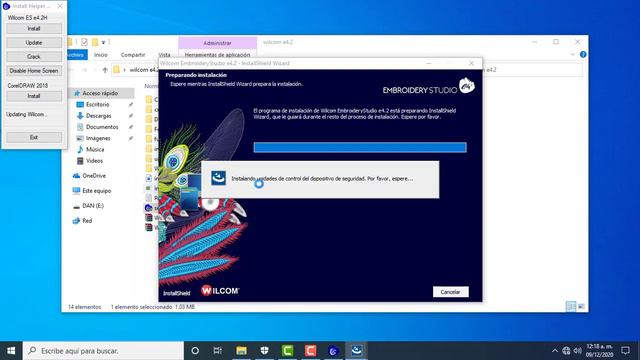Open Cortana circle on the taskbar
The image size is (640, 360).
195,351
